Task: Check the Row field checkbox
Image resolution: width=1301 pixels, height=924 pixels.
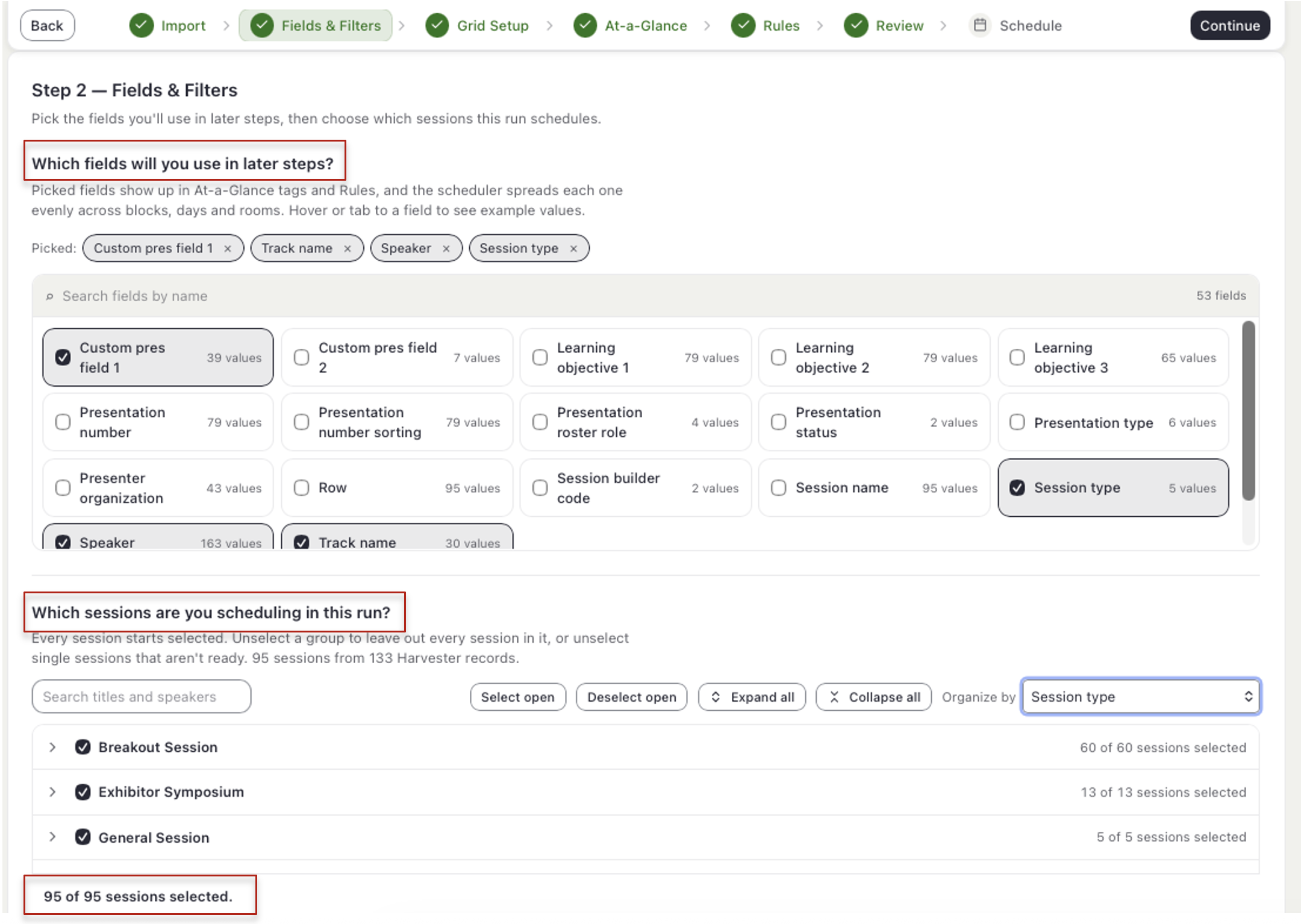Action: 302,488
